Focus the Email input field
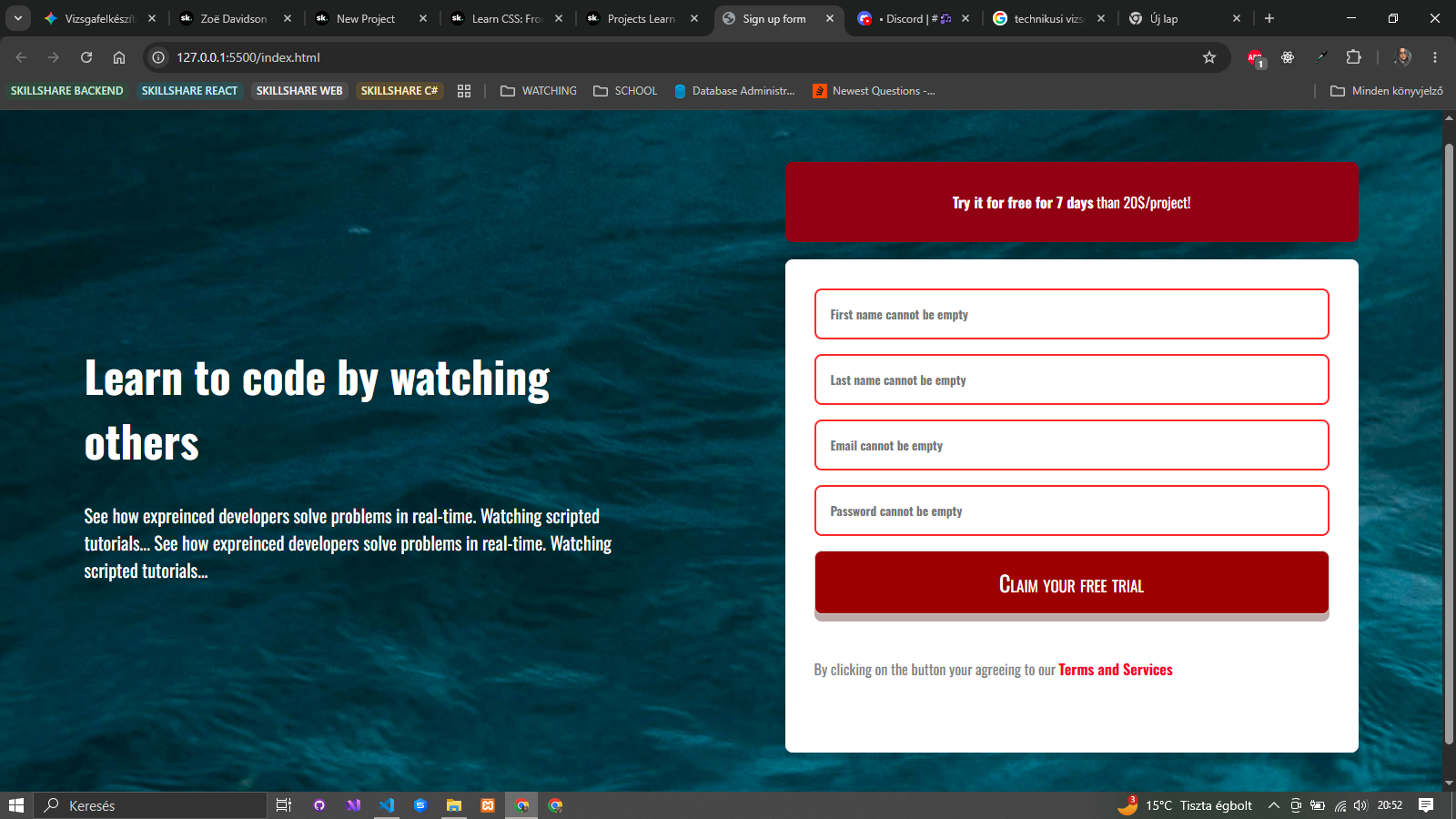The width and height of the screenshot is (1456, 819). [1072, 445]
